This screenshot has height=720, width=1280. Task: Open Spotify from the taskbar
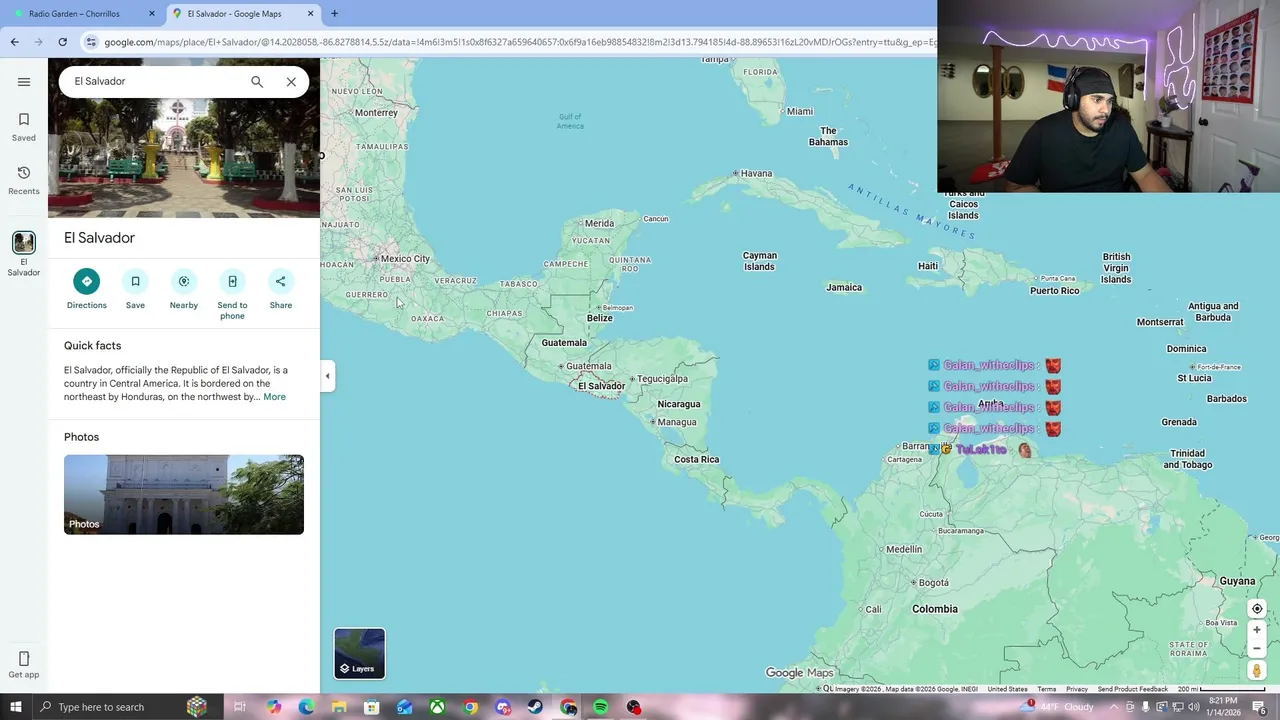point(601,707)
